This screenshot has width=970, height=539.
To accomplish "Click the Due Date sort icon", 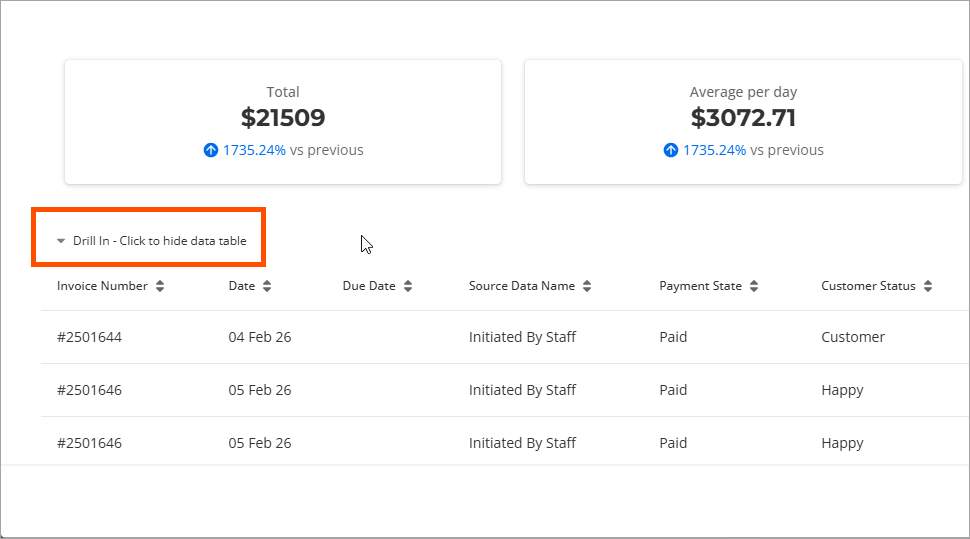I will click(408, 286).
